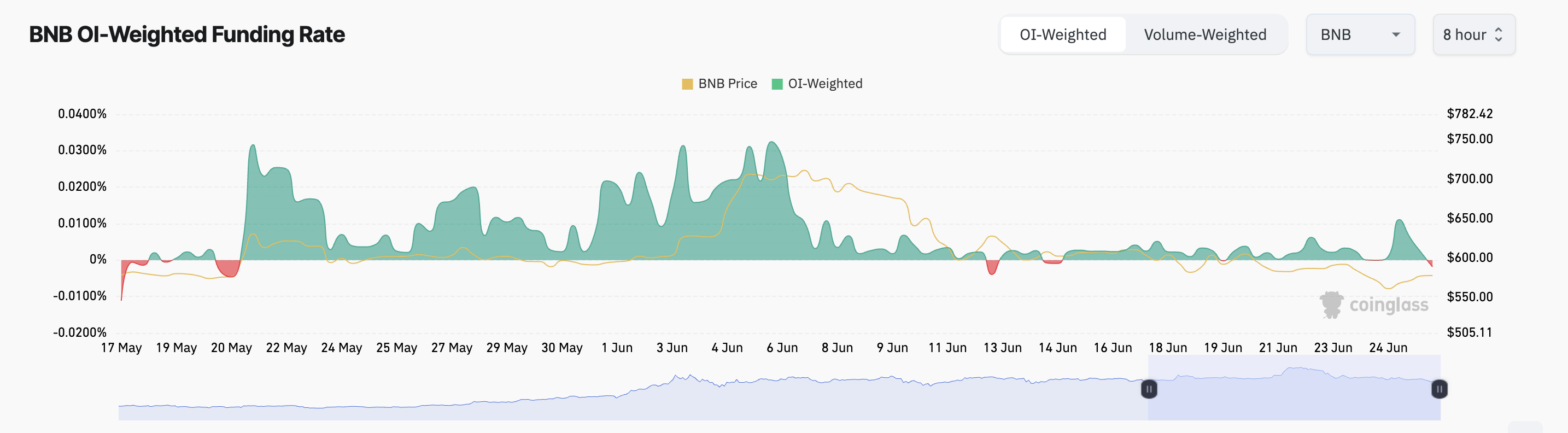The height and width of the screenshot is (433, 1568).
Task: Switch to the OI-Weighted tab
Action: (x=1063, y=34)
